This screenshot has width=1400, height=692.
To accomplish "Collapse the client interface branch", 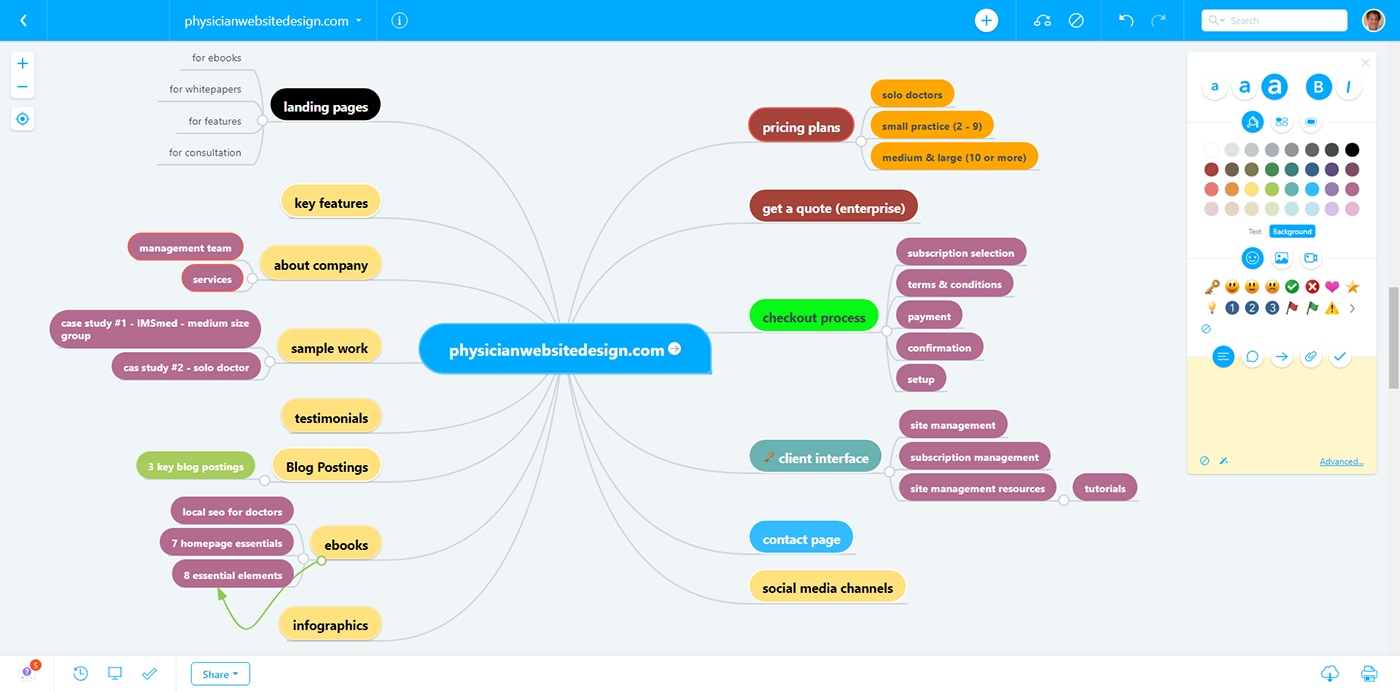I will coord(889,472).
